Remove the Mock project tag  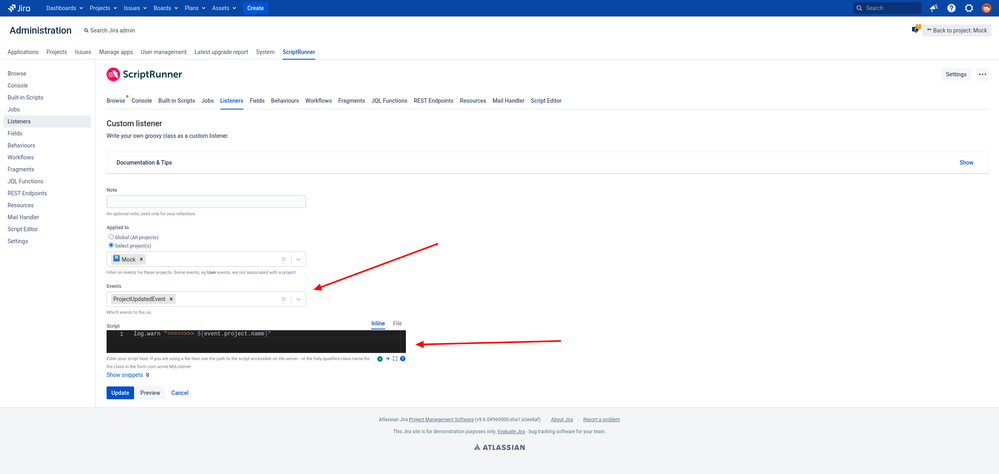[141, 259]
